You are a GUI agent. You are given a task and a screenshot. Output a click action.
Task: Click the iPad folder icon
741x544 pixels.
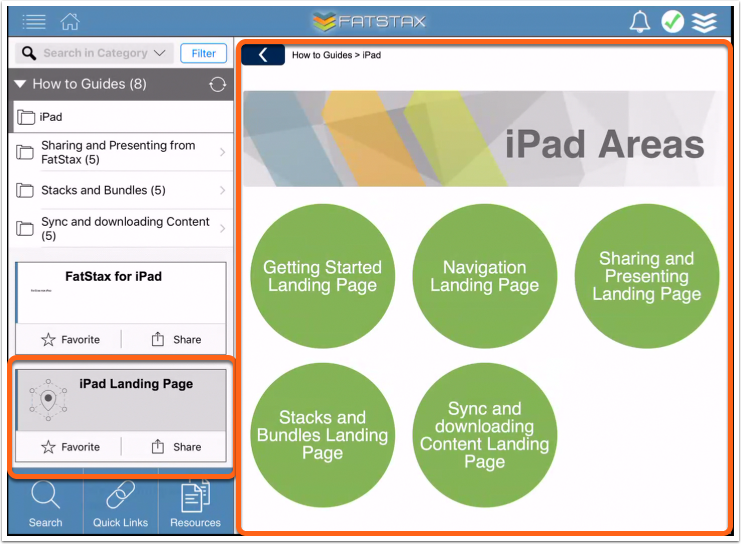tap(26, 117)
